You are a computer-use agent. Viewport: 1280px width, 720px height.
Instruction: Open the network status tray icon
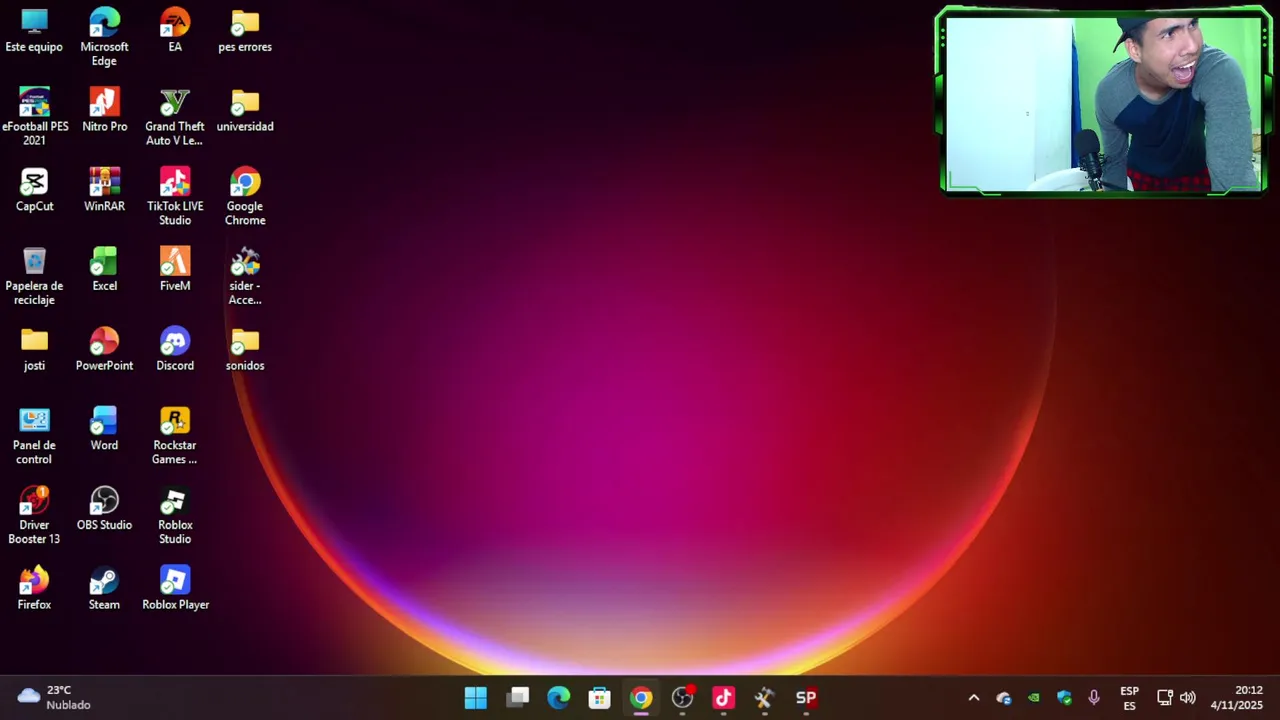pos(1165,698)
